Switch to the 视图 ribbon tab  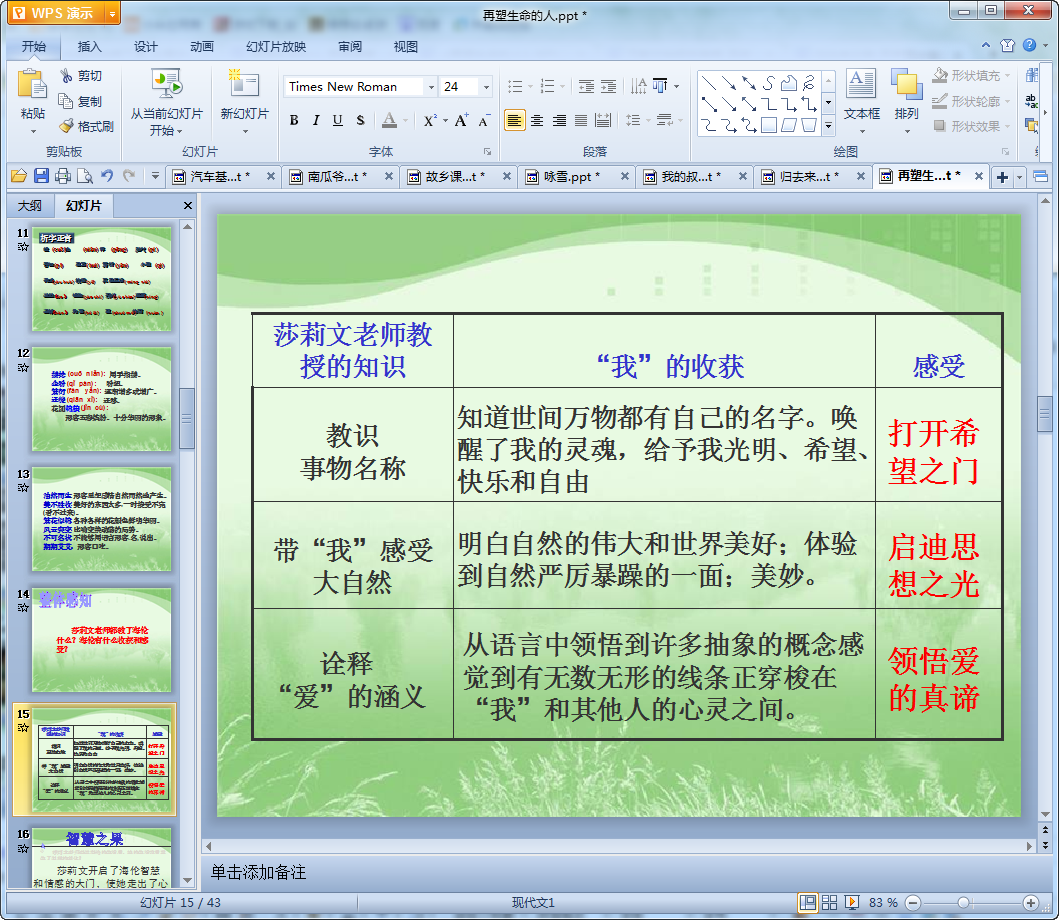405,47
